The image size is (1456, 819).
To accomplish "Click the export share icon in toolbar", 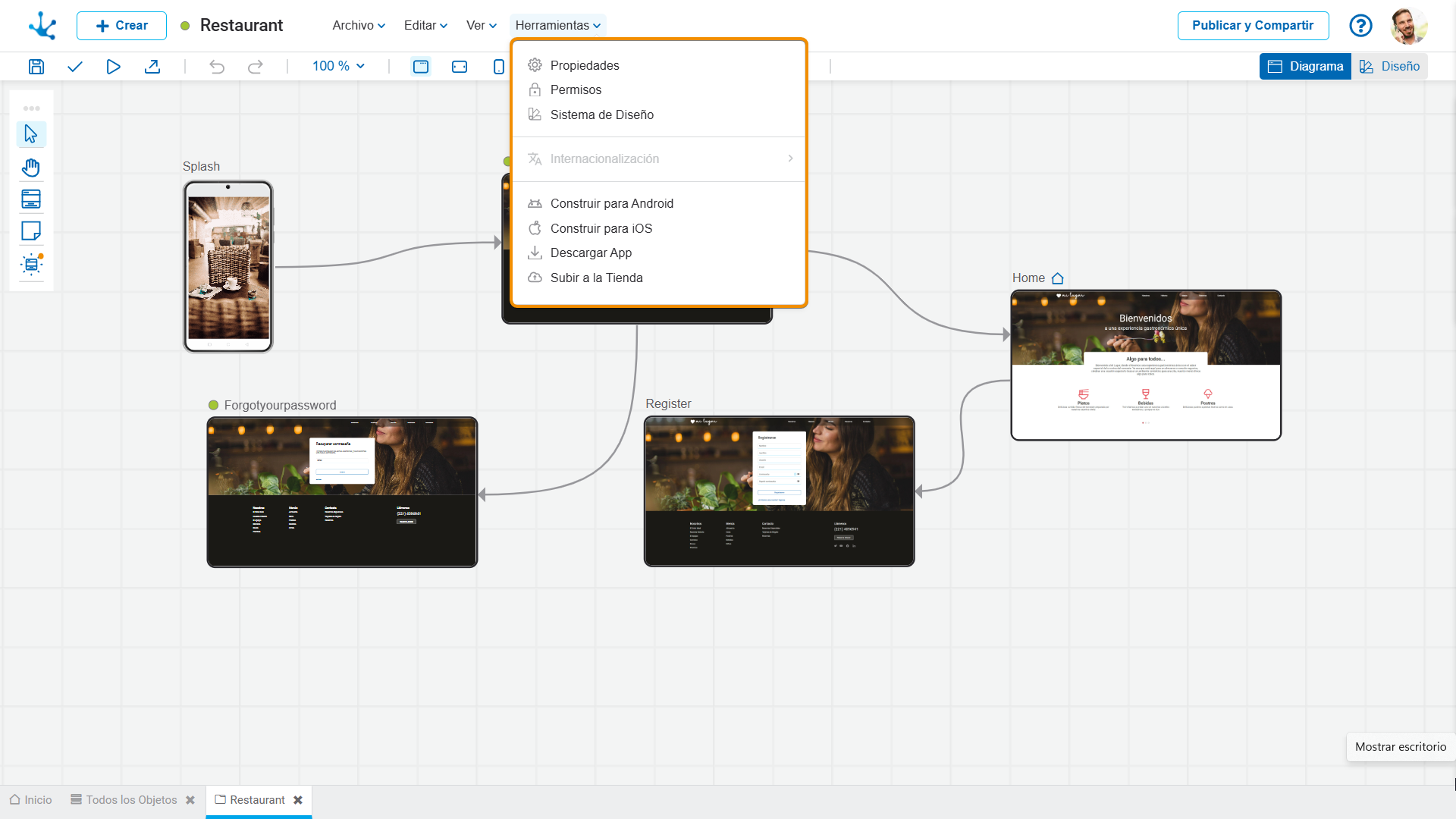I will [152, 67].
